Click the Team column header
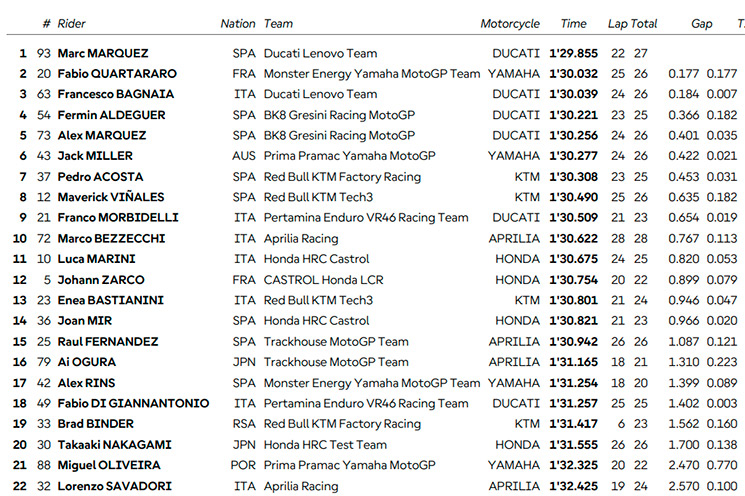 pyautogui.click(x=278, y=24)
